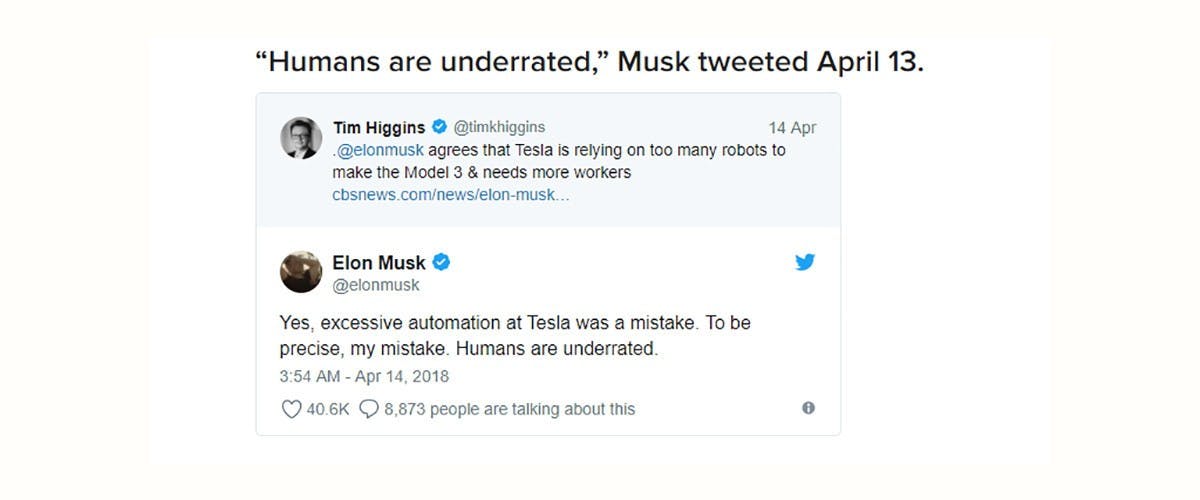This screenshot has height=500, width=1200.
Task: Open the 14 Apr date link
Action: tap(792, 128)
